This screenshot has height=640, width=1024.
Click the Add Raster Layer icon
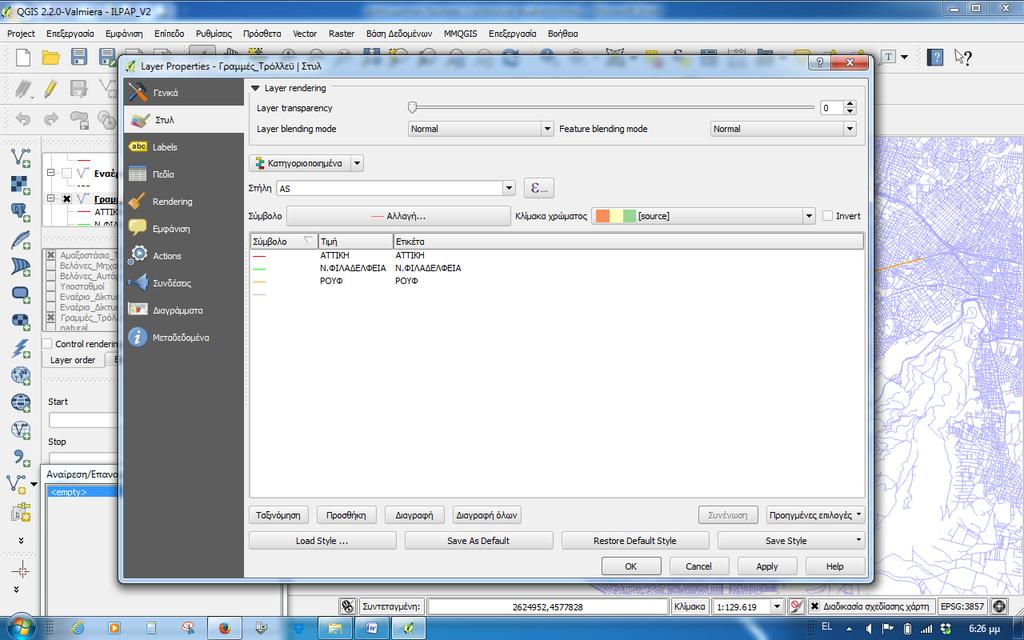pos(20,185)
